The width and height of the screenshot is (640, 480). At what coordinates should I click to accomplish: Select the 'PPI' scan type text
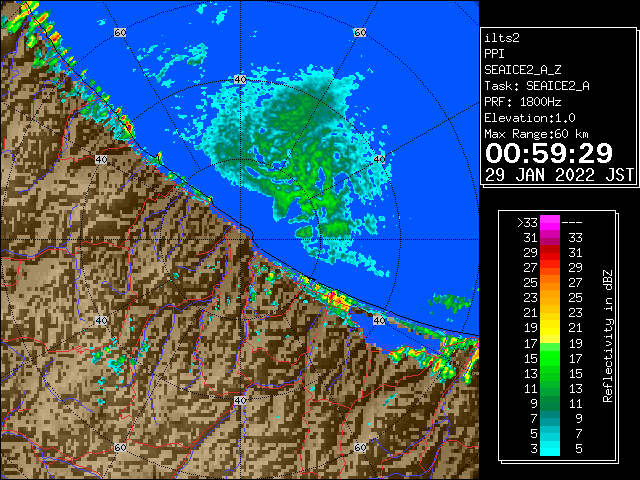click(x=494, y=54)
